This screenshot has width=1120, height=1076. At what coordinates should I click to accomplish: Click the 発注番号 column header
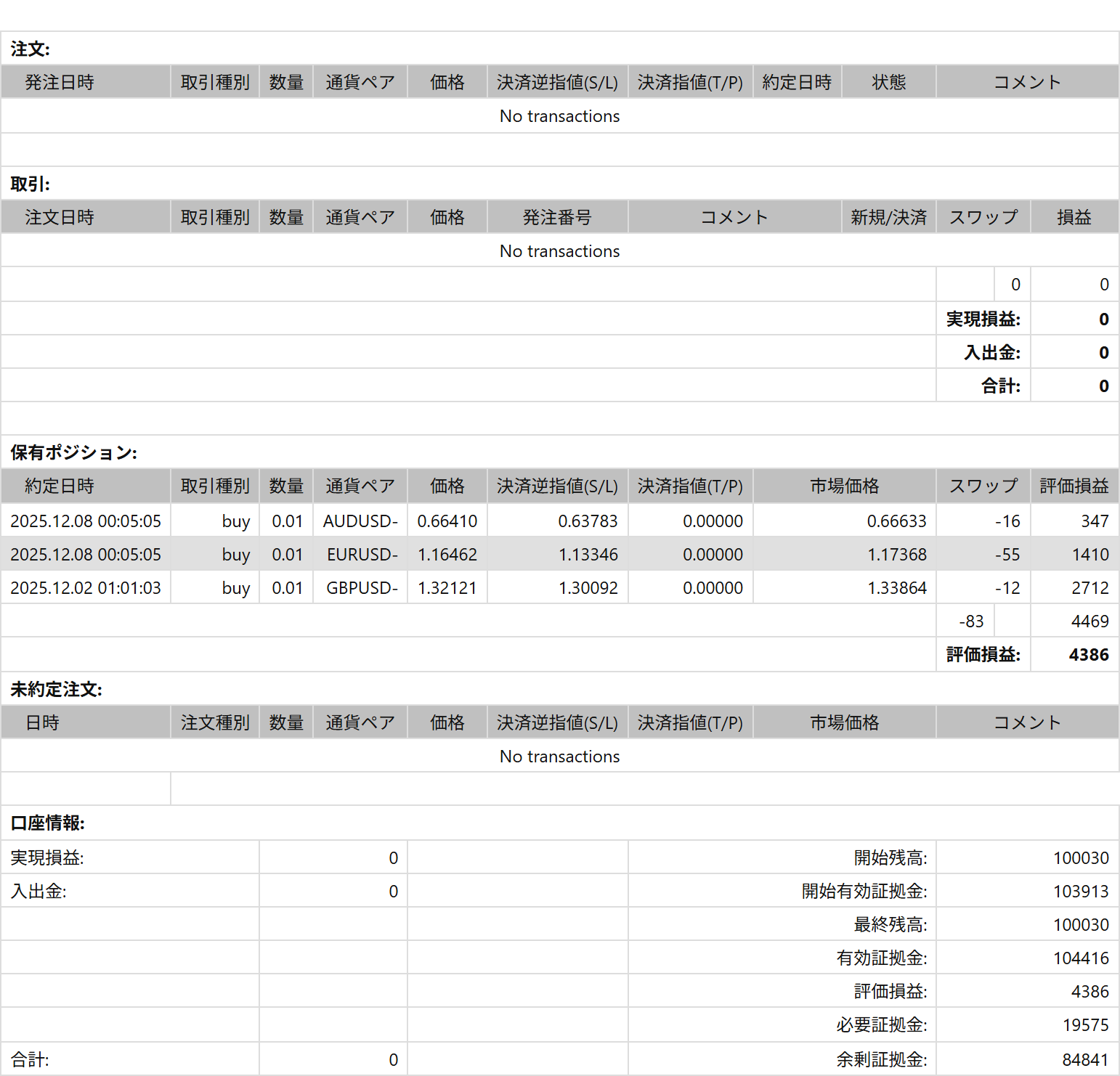[x=557, y=217]
